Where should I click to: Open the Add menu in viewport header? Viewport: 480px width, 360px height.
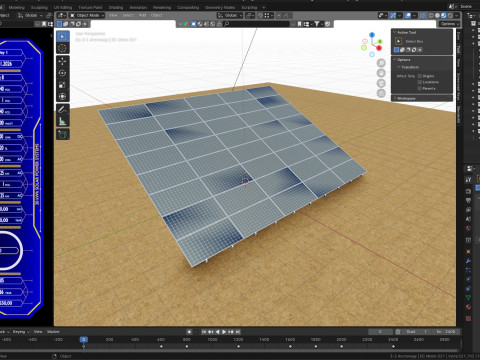coord(142,15)
